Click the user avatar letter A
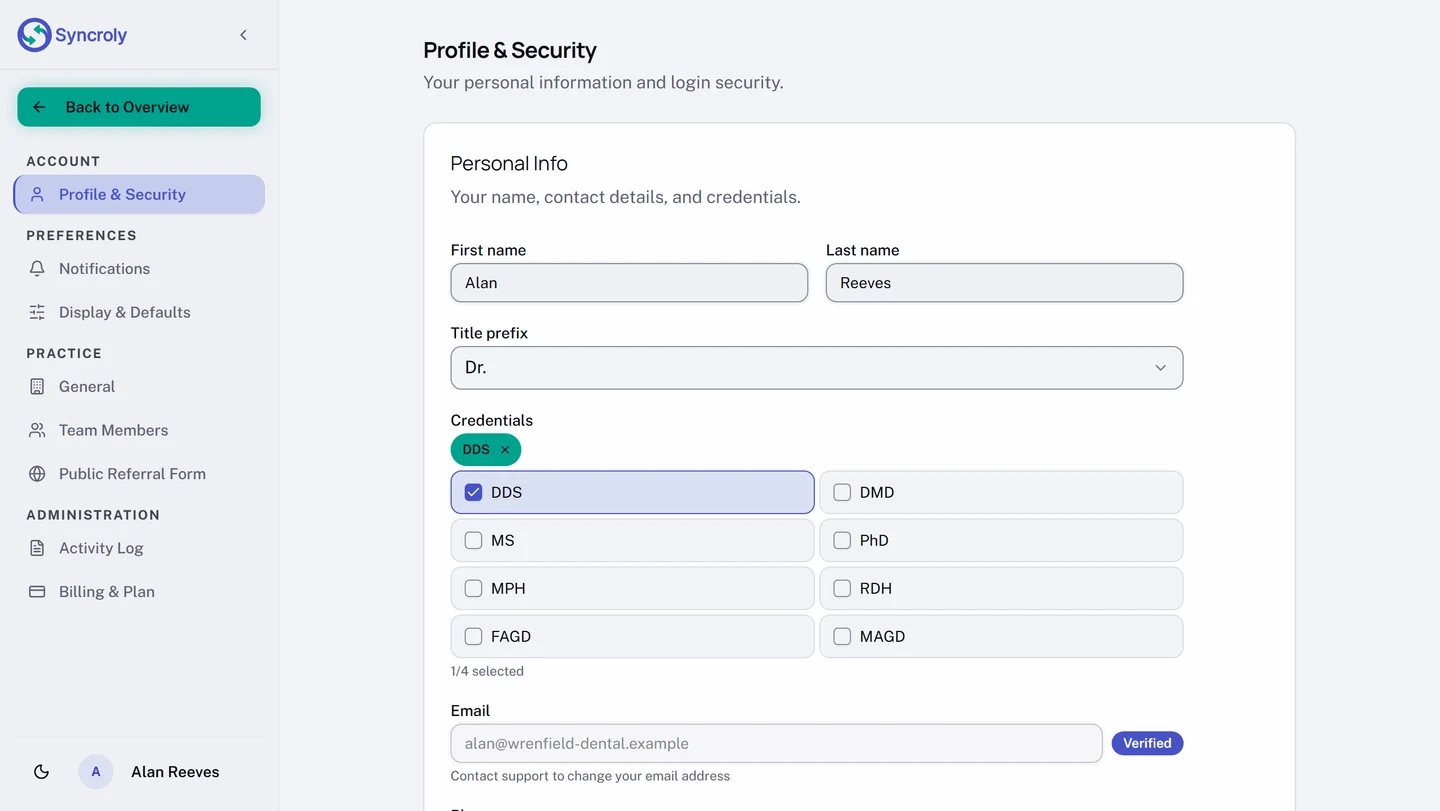Image resolution: width=1440 pixels, height=811 pixels. pos(96,772)
